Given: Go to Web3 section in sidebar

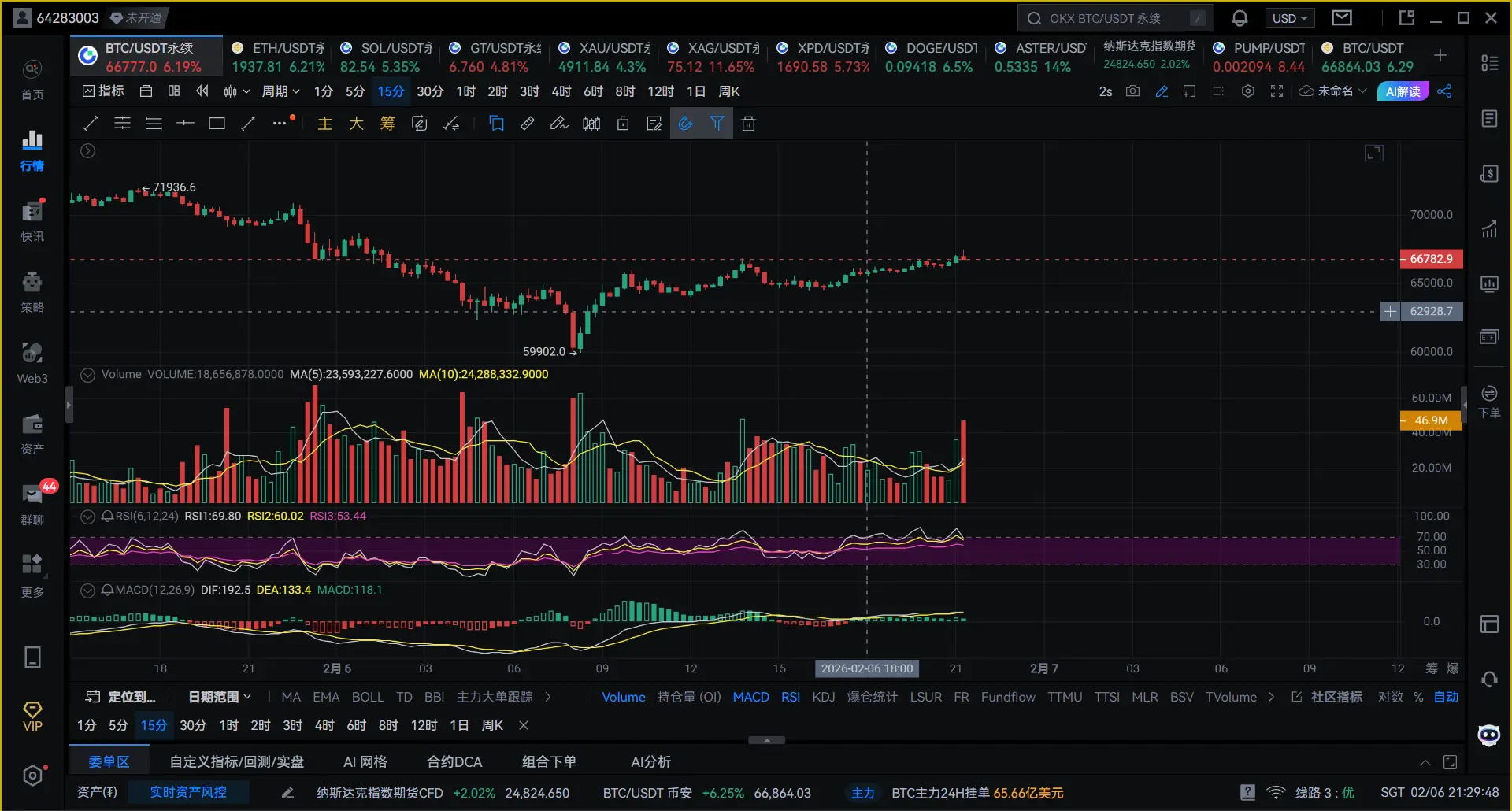Looking at the screenshot, I should (x=32, y=363).
